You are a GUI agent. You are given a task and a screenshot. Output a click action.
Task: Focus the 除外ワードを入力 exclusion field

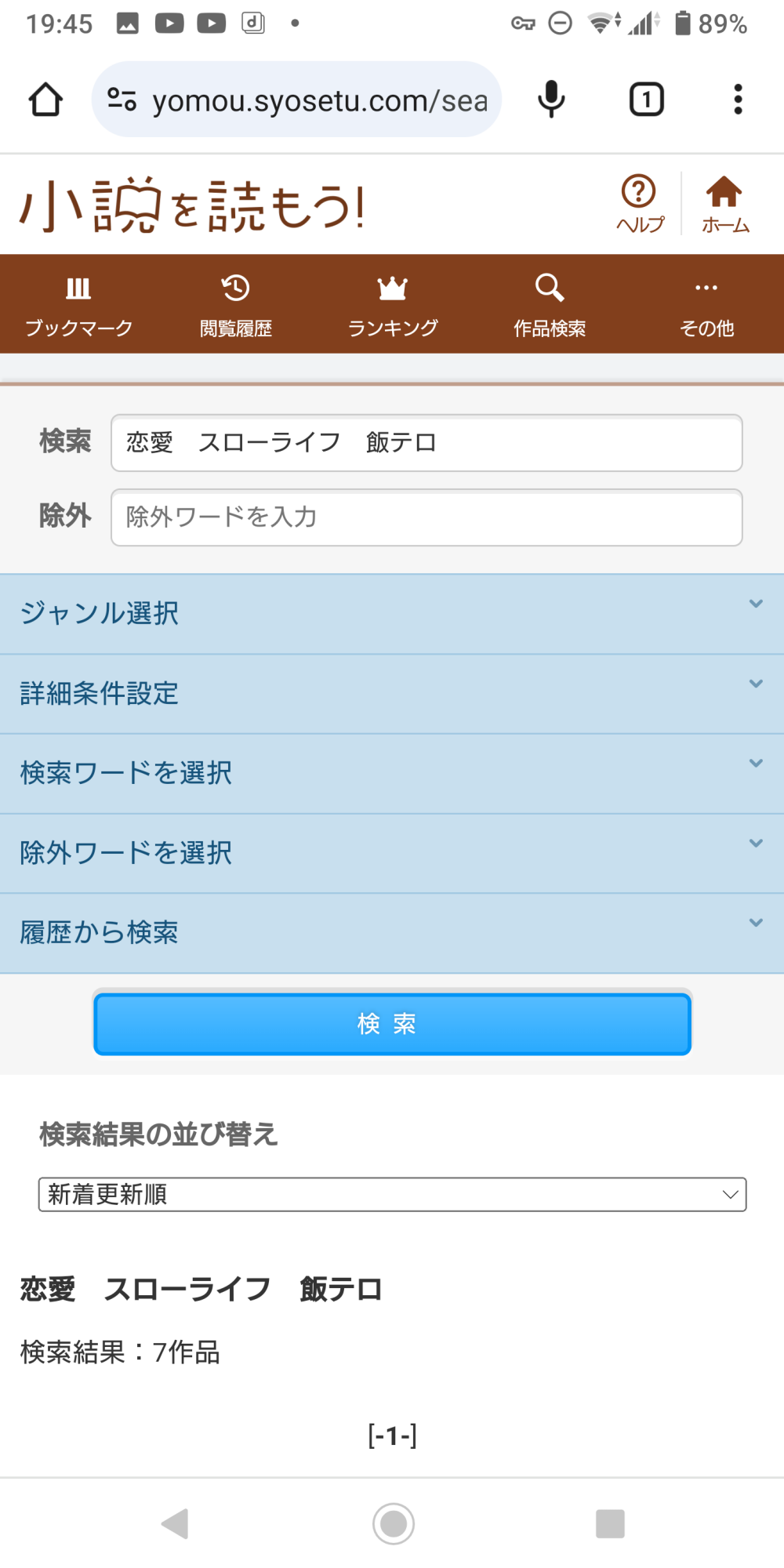pos(426,517)
